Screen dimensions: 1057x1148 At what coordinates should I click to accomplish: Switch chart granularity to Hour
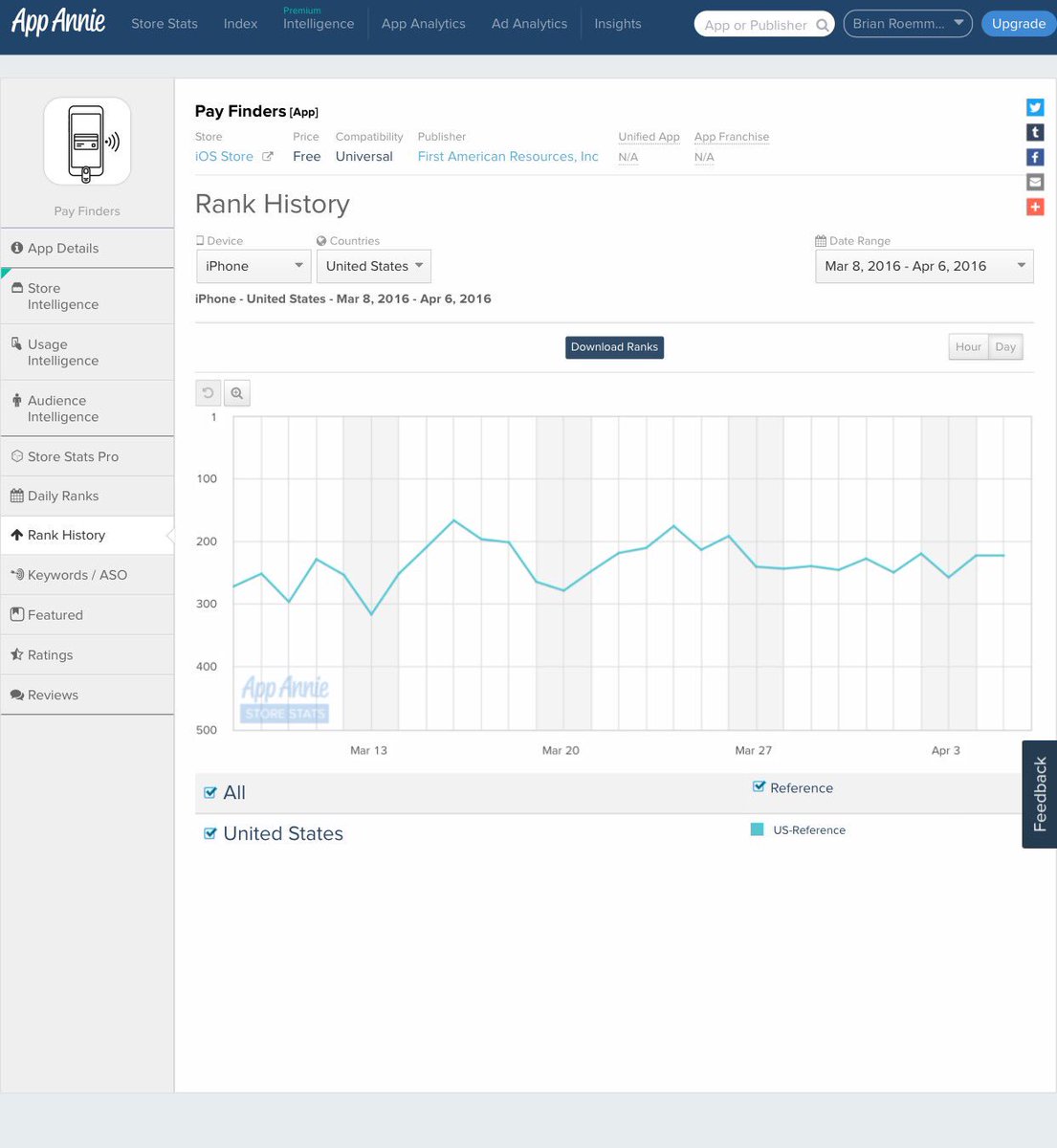pyautogui.click(x=968, y=347)
